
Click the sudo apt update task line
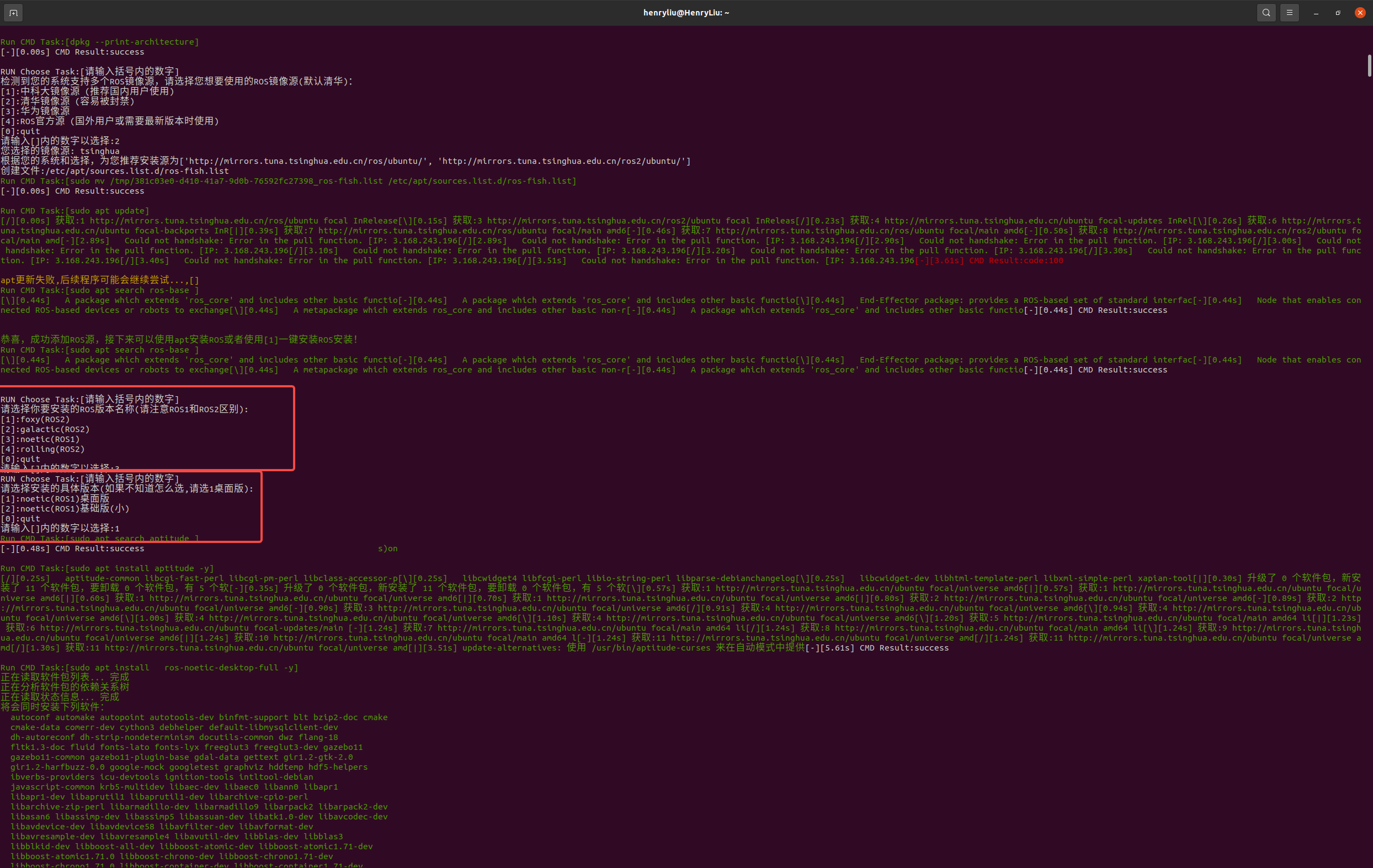(74, 211)
